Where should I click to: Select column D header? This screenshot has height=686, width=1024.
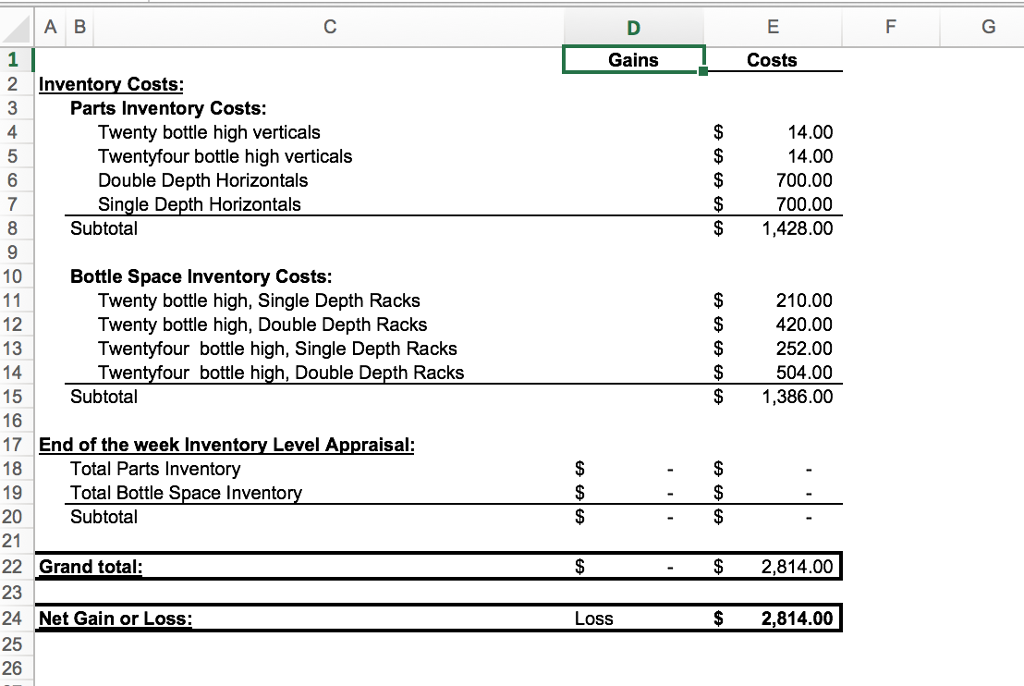pyautogui.click(x=634, y=28)
